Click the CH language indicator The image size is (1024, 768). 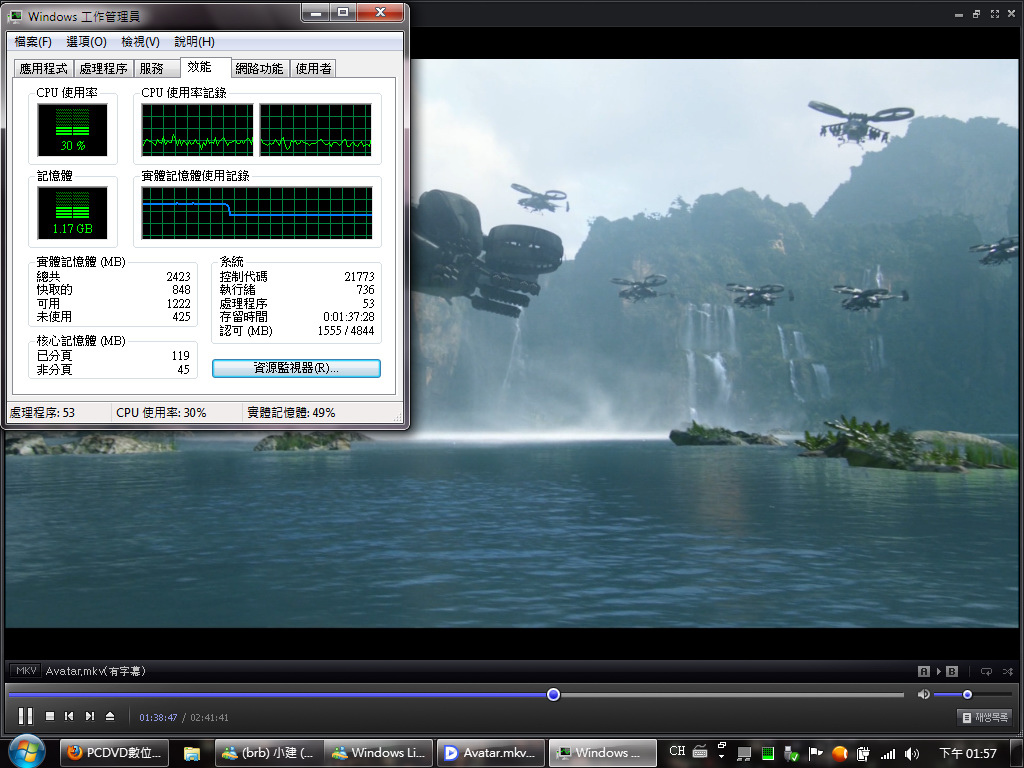[677, 751]
